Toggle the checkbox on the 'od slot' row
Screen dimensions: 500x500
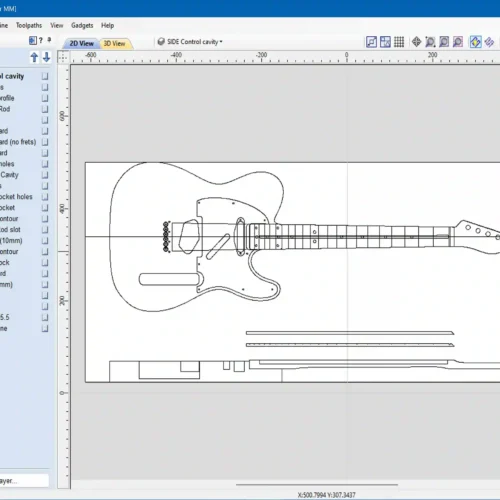(x=45, y=230)
